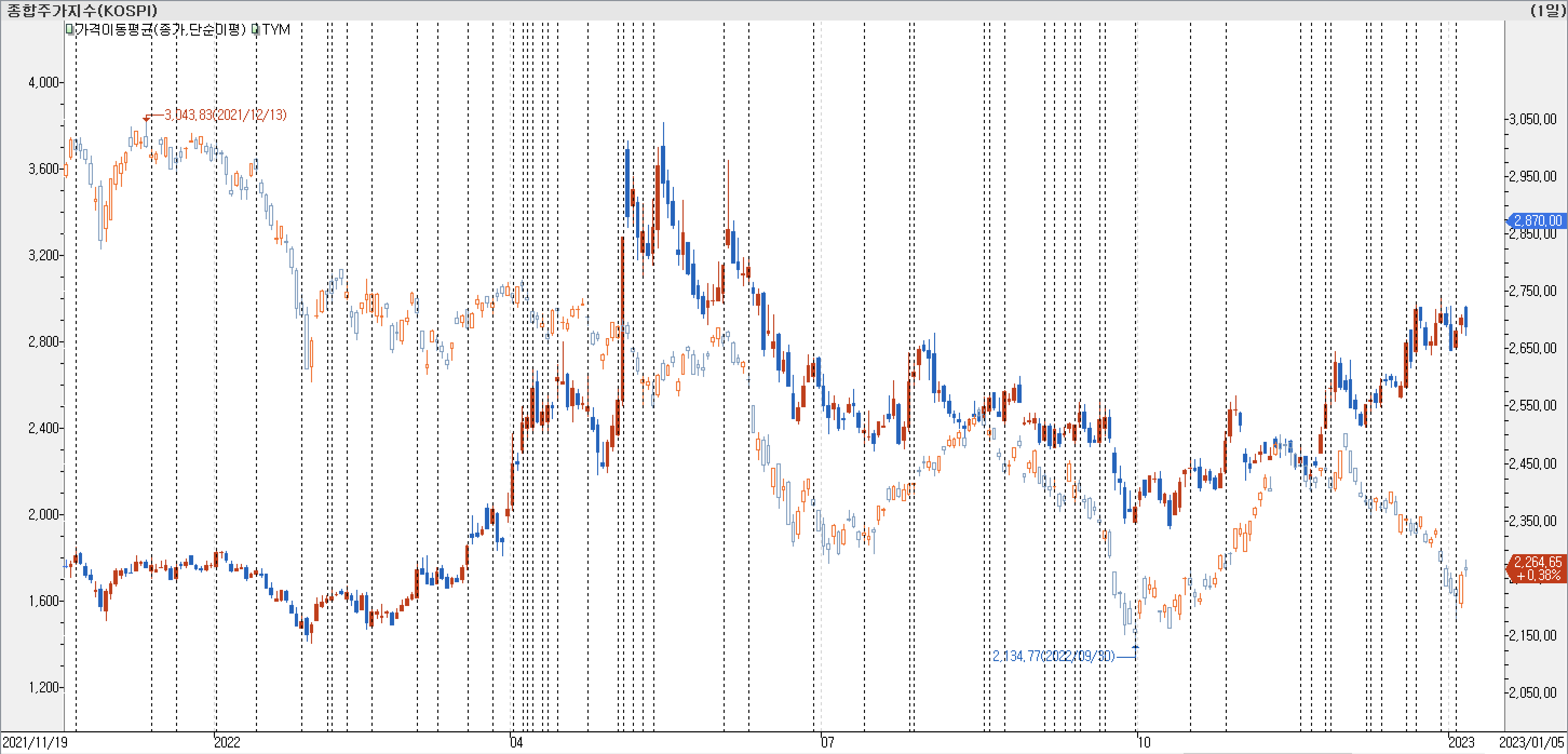The image size is (1568, 754).
Task: Click the red 2,264.65 current price tag
Action: pyautogui.click(x=1537, y=568)
